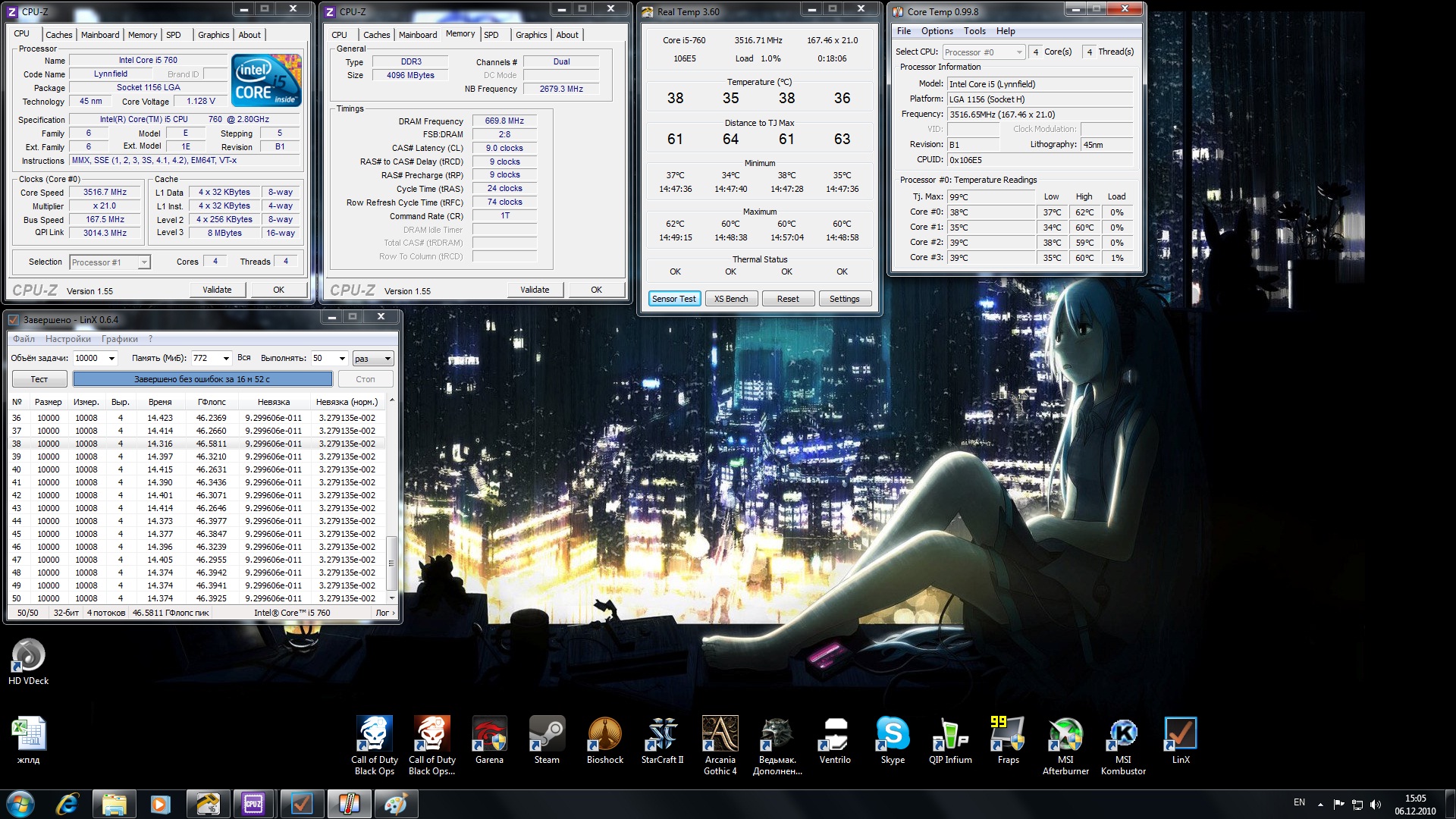Viewport: 1456px width, 819px height.
Task: Open the Steam desktop icon
Action: (x=547, y=740)
